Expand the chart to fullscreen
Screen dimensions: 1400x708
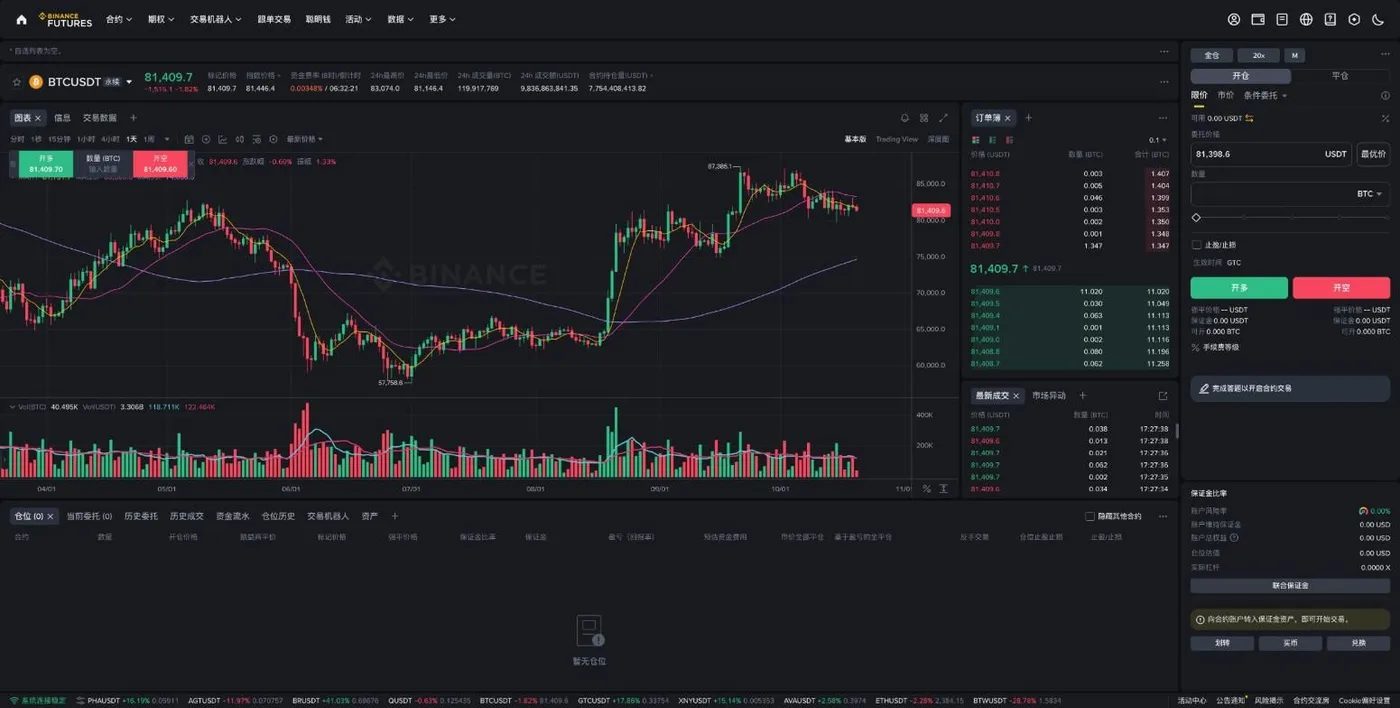click(x=943, y=118)
